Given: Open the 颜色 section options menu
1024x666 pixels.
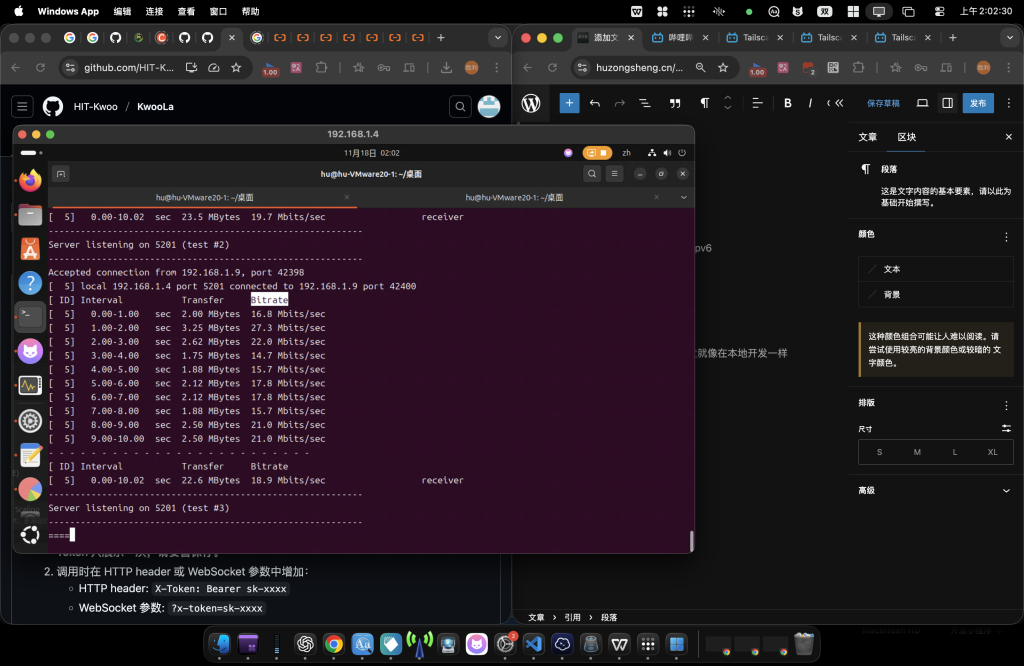Looking at the screenshot, I should coord(1006,237).
